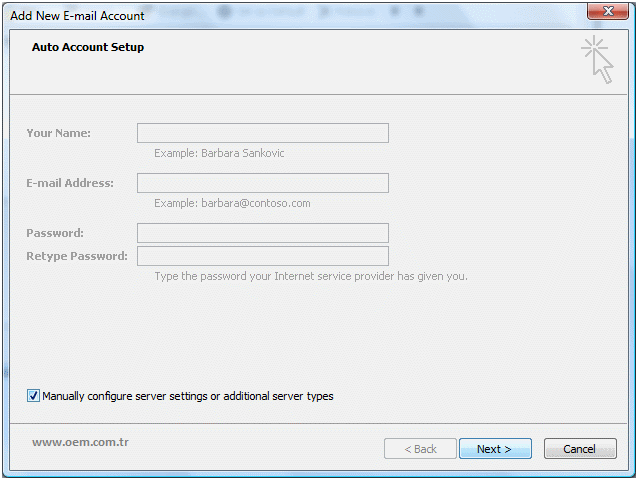Screen dimensions: 638x480
Task: Click the 'Example: barbara@contoso.com' hint text
Action: pos(232,203)
